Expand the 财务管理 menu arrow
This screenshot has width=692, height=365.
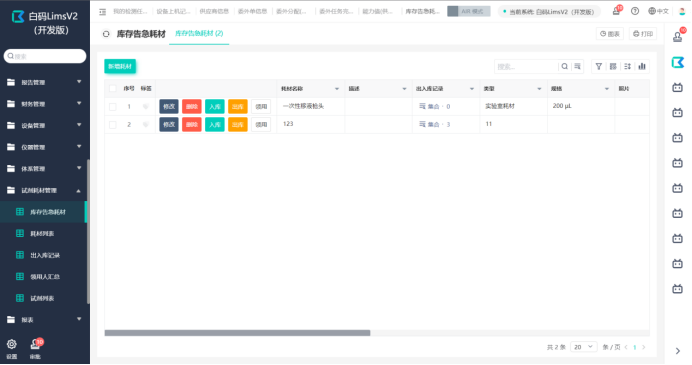coord(79,103)
